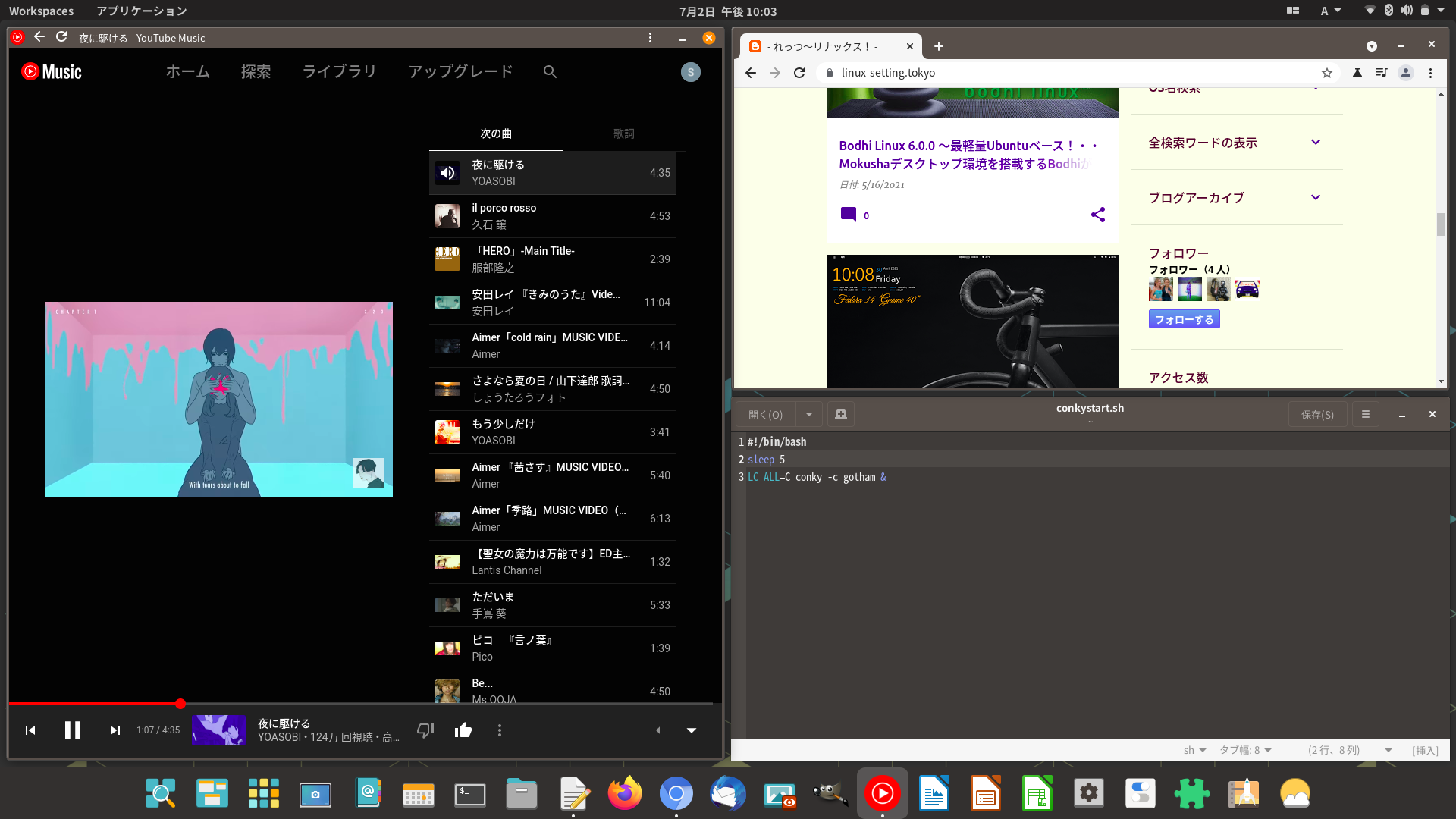
Task: Click the red playback progress bar
Action: (x=91, y=704)
